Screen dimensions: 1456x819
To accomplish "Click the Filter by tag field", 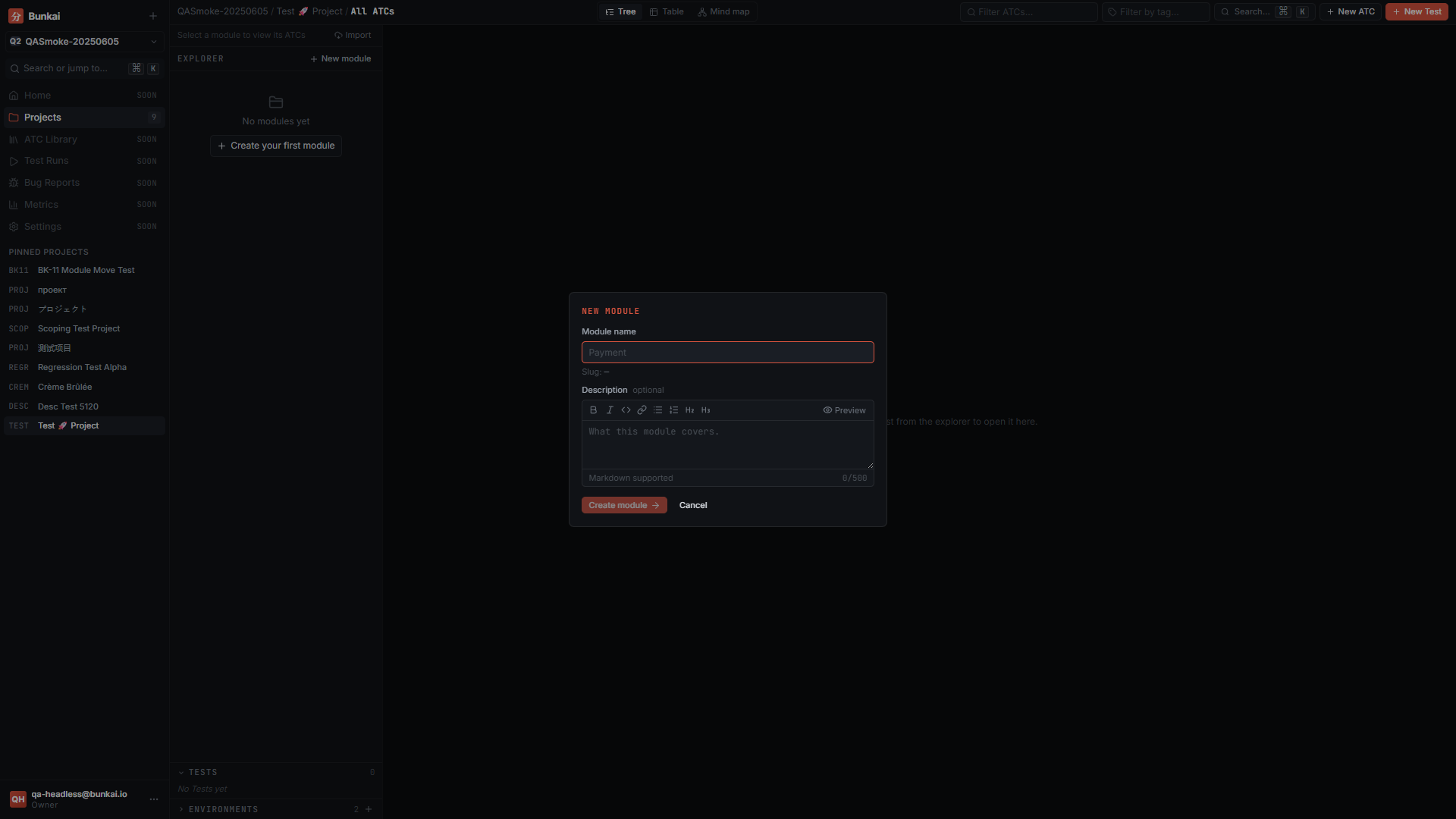I will click(x=1156, y=12).
